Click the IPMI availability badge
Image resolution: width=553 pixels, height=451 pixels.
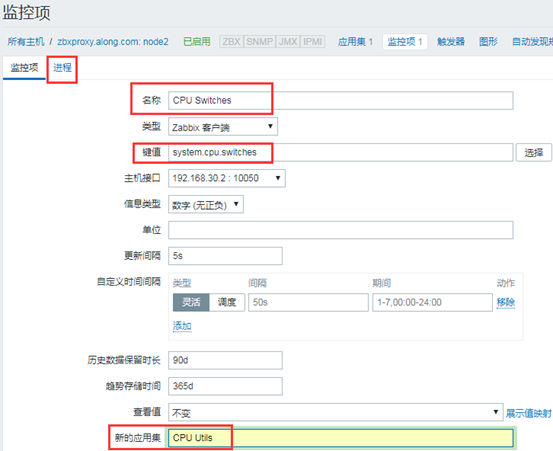click(x=312, y=42)
